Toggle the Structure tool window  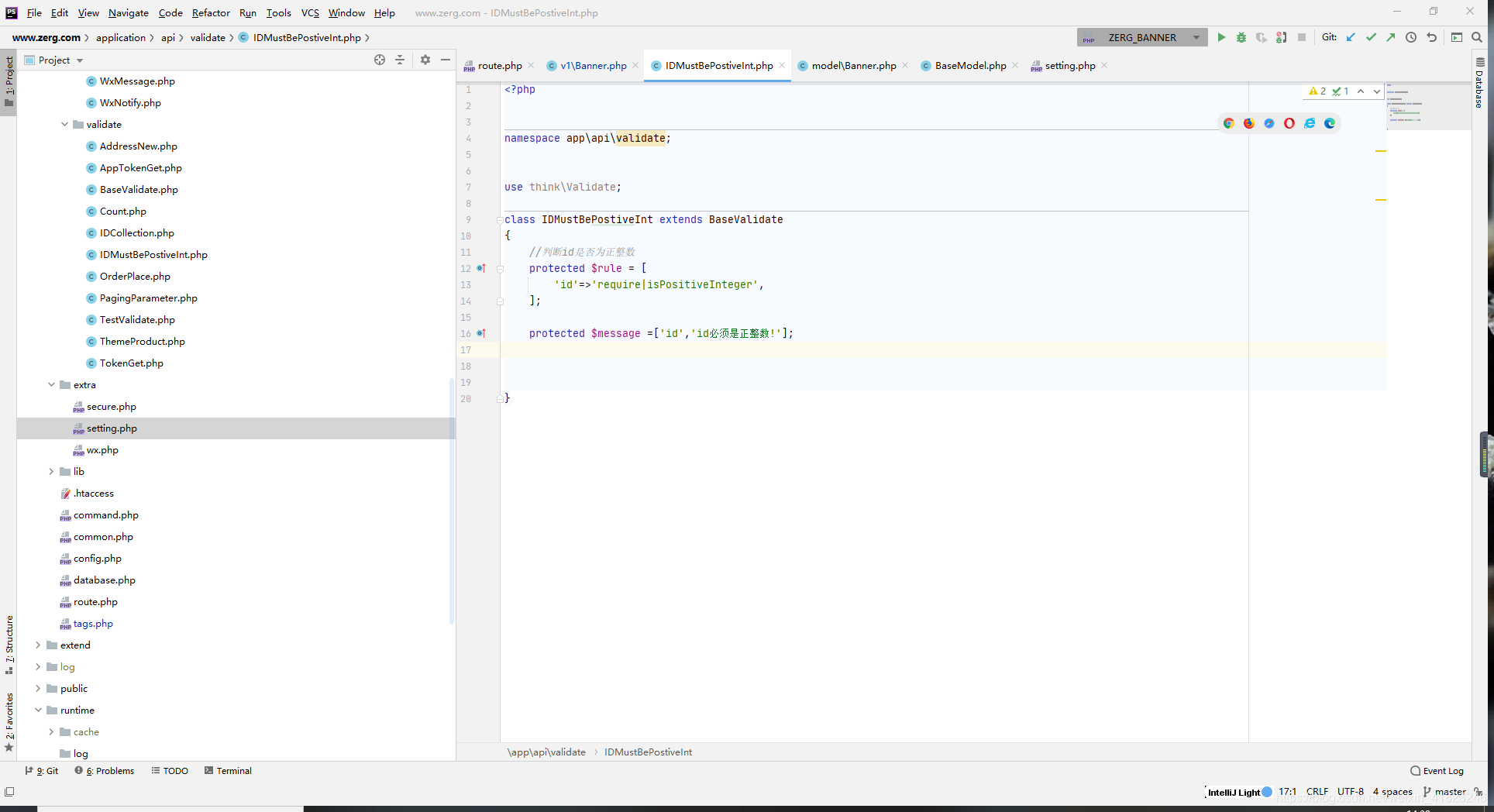click(x=9, y=644)
